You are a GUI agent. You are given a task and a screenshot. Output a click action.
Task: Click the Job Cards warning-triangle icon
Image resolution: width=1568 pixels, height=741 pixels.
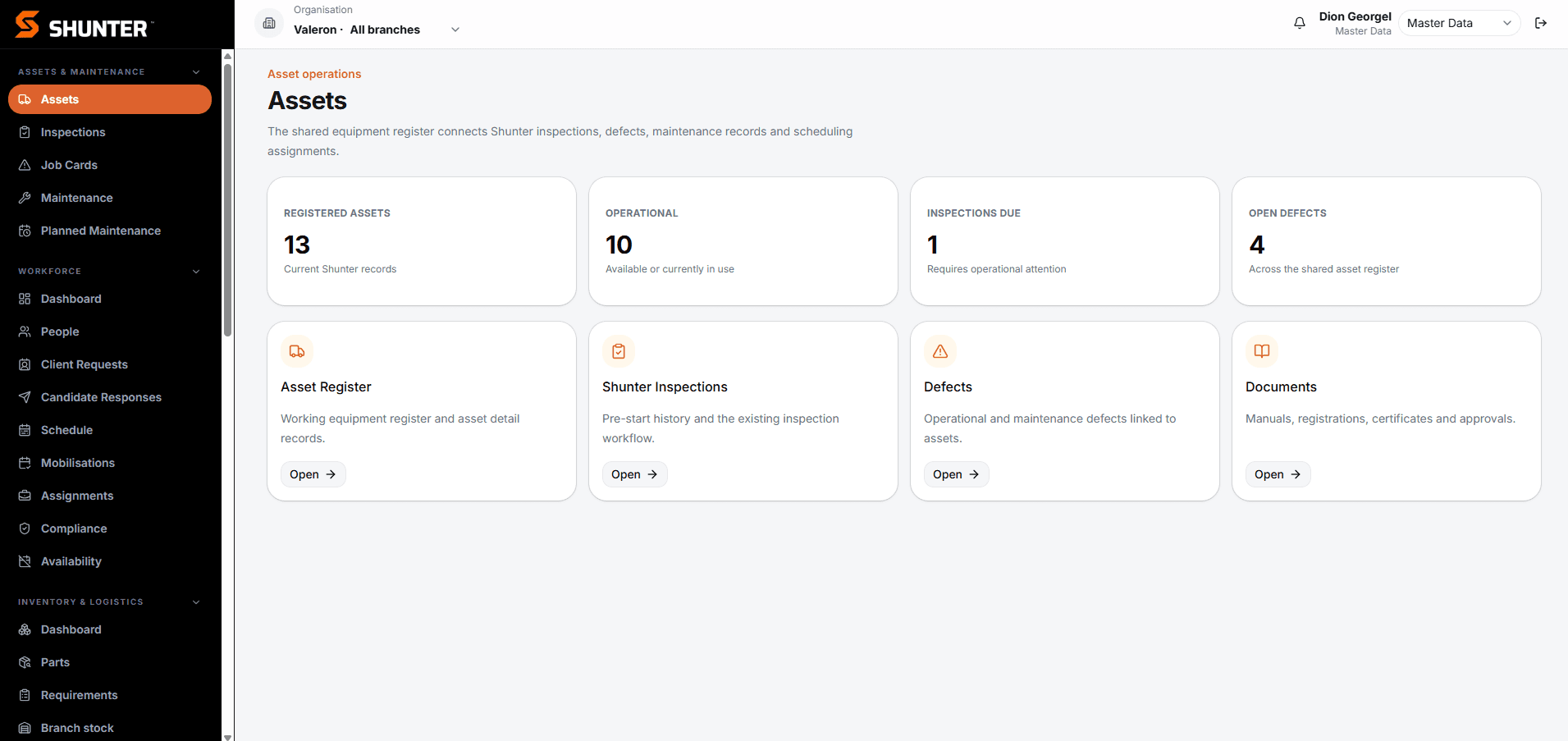pos(25,165)
